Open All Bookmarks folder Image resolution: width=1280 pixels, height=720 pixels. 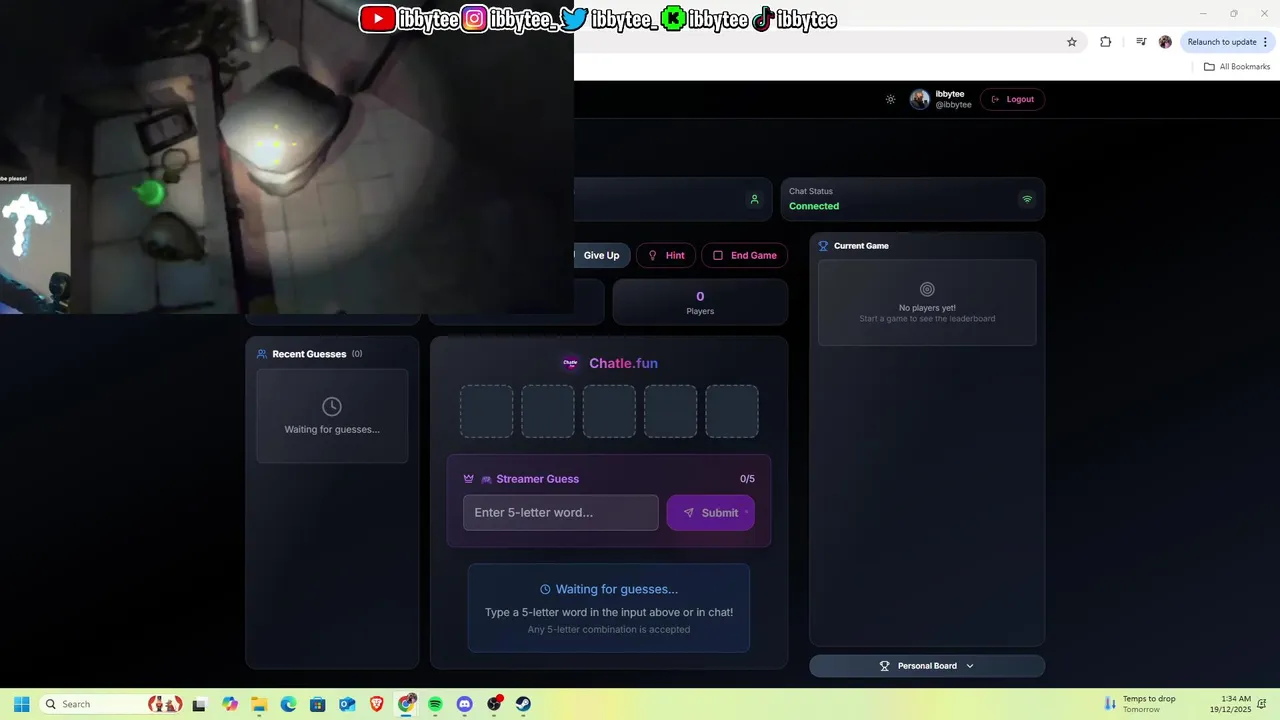[1237, 67]
